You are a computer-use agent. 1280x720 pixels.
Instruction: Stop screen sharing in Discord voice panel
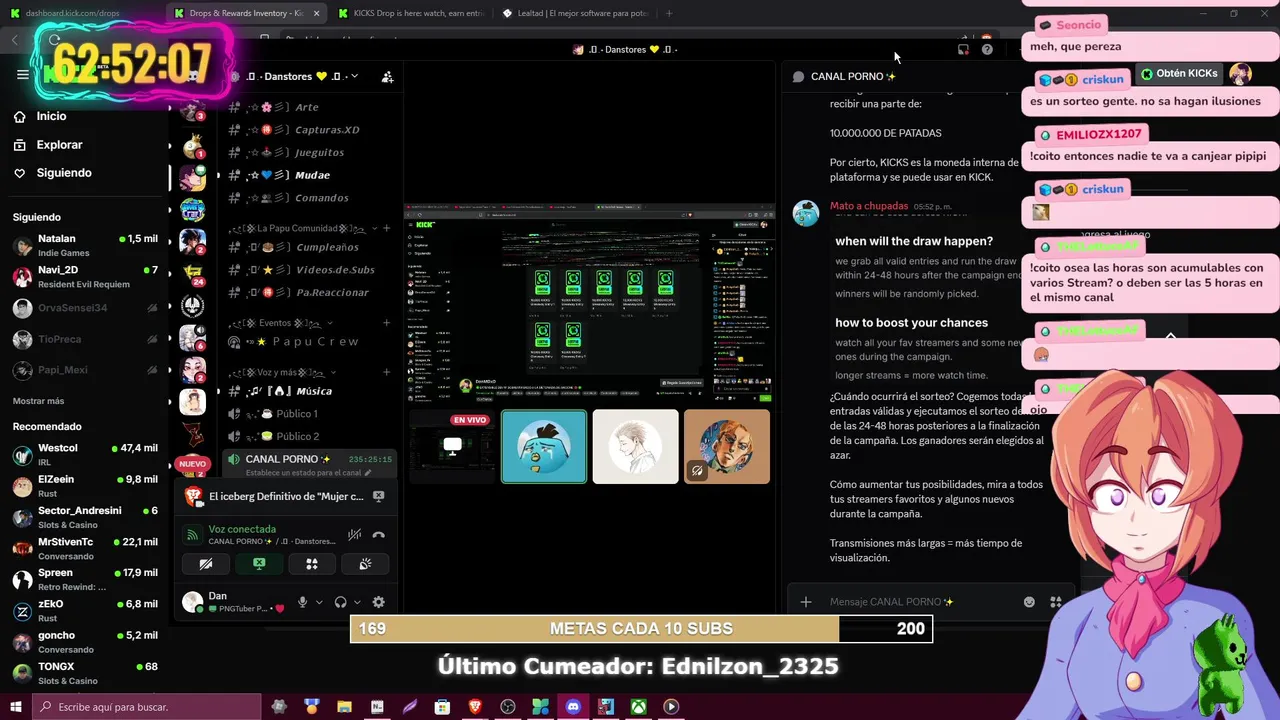pos(259,564)
